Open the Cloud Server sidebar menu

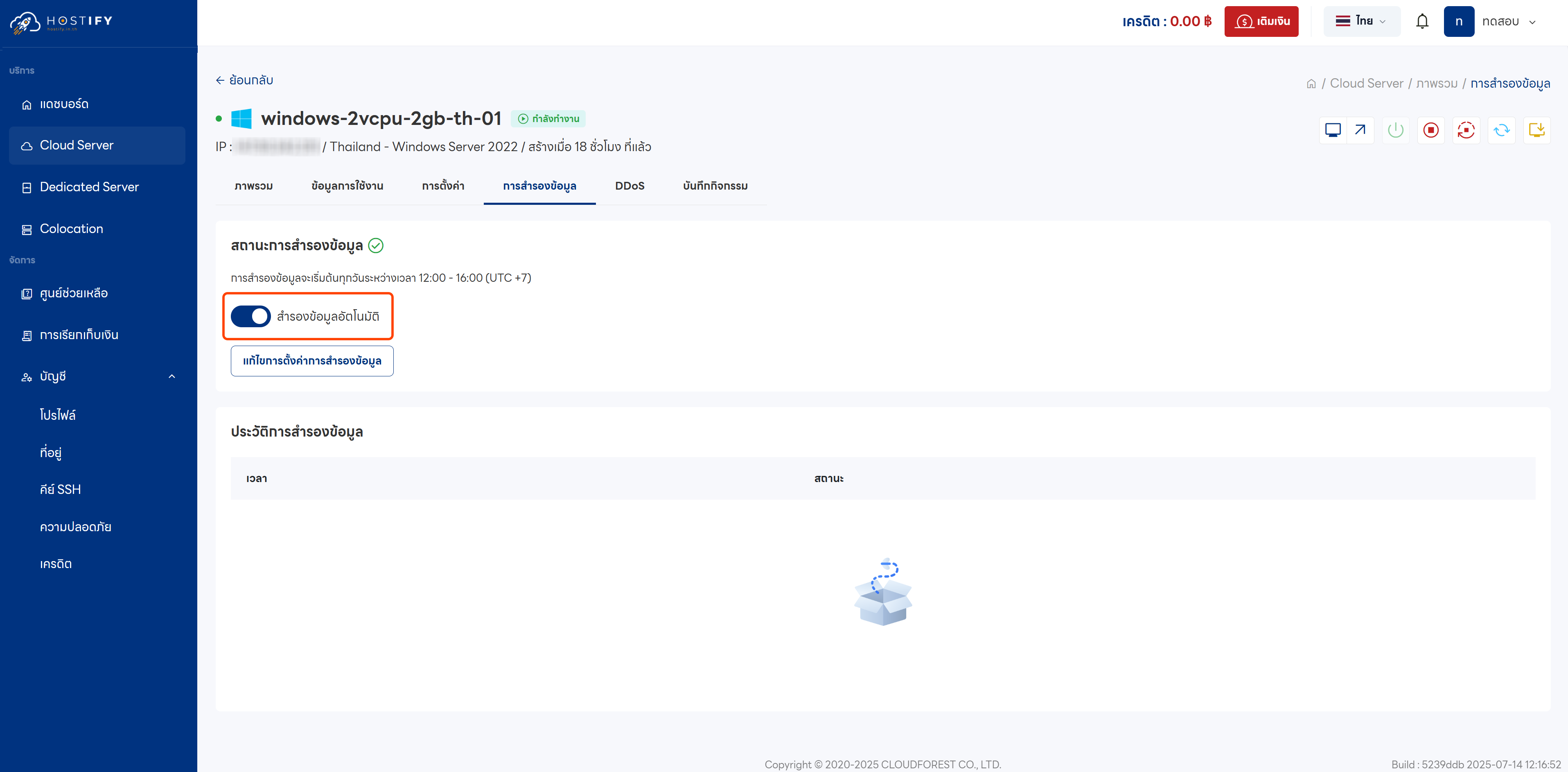point(76,145)
